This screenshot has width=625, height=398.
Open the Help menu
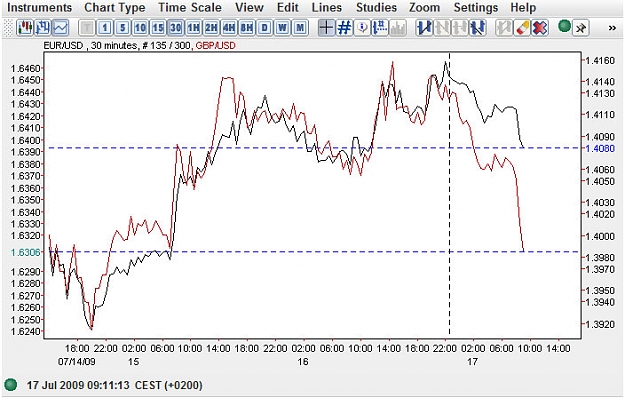point(523,8)
